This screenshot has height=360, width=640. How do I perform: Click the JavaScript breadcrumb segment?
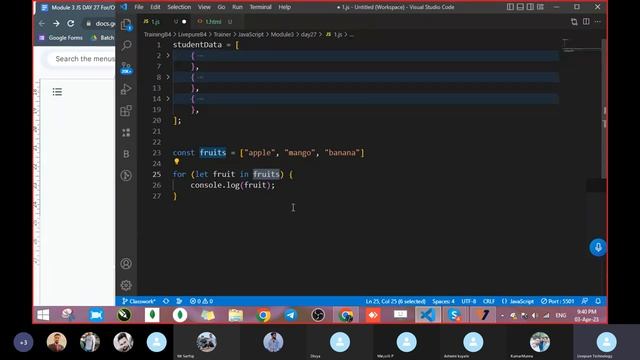[251, 34]
